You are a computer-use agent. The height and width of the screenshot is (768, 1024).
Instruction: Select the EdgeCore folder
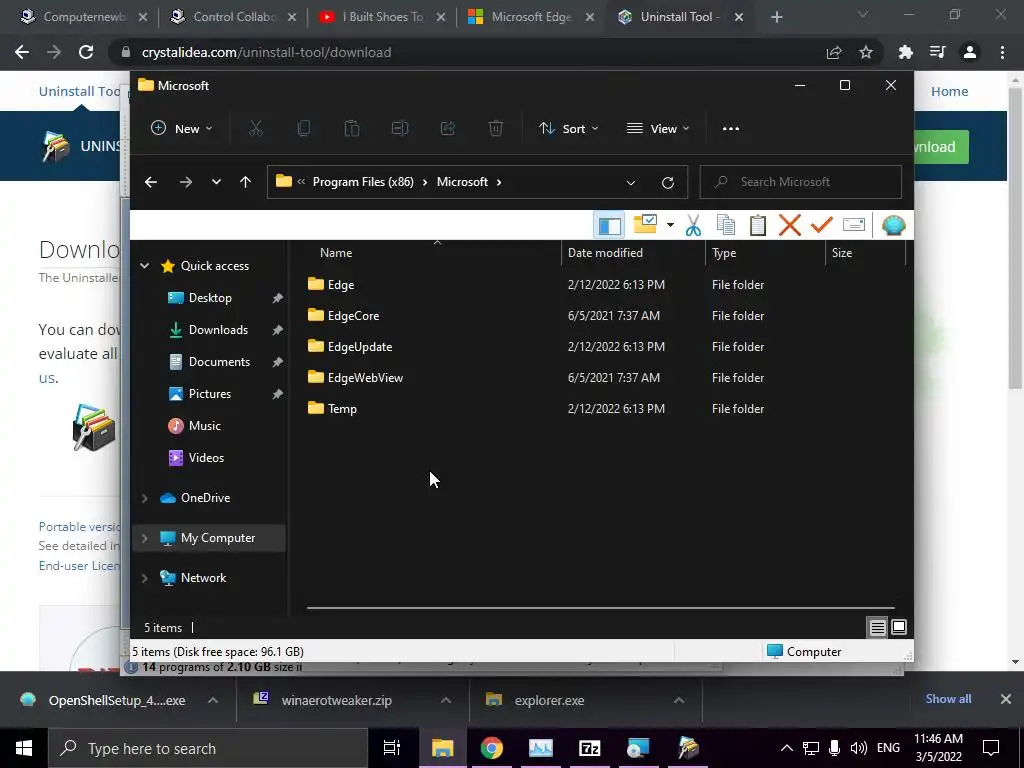(x=344, y=315)
